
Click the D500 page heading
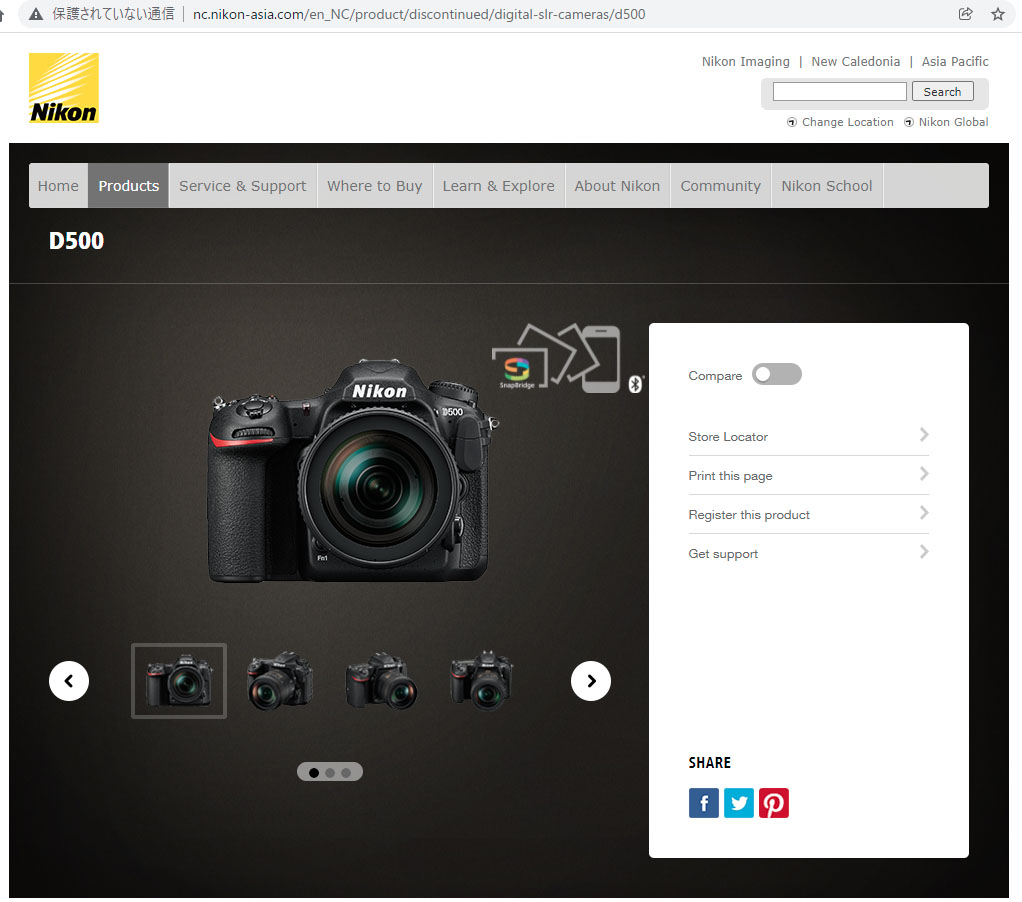pos(76,241)
